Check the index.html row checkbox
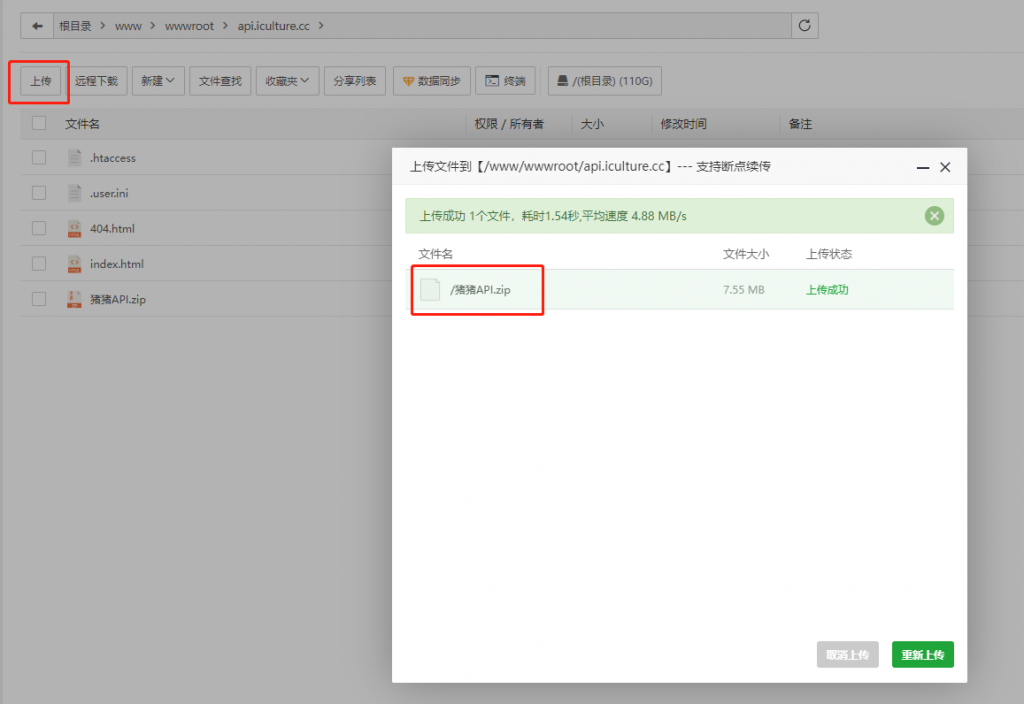The width and height of the screenshot is (1024, 704). pos(39,263)
